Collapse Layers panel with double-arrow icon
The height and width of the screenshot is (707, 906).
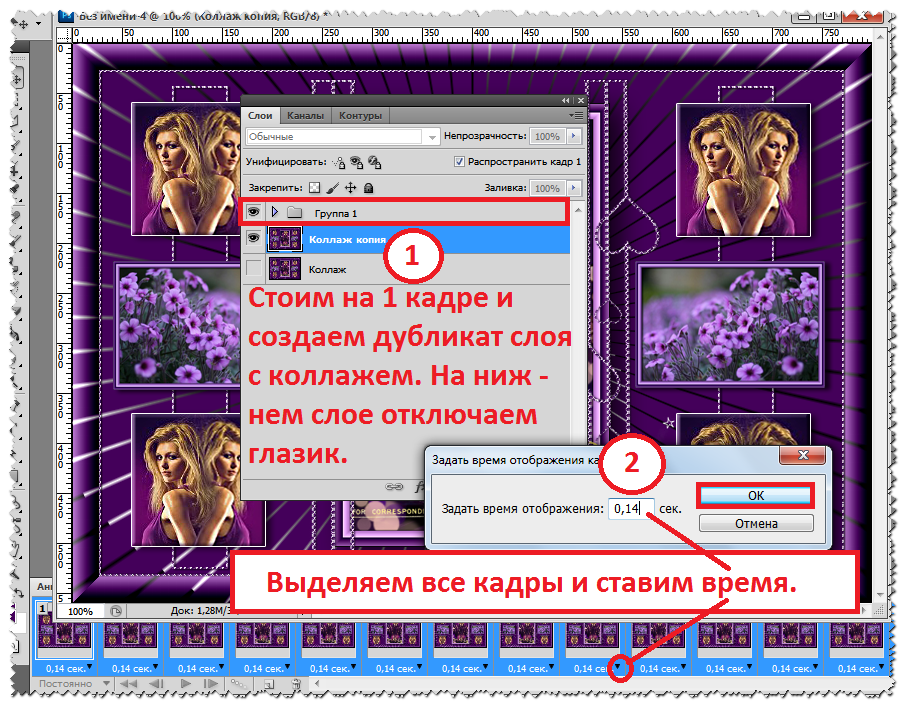click(x=566, y=101)
